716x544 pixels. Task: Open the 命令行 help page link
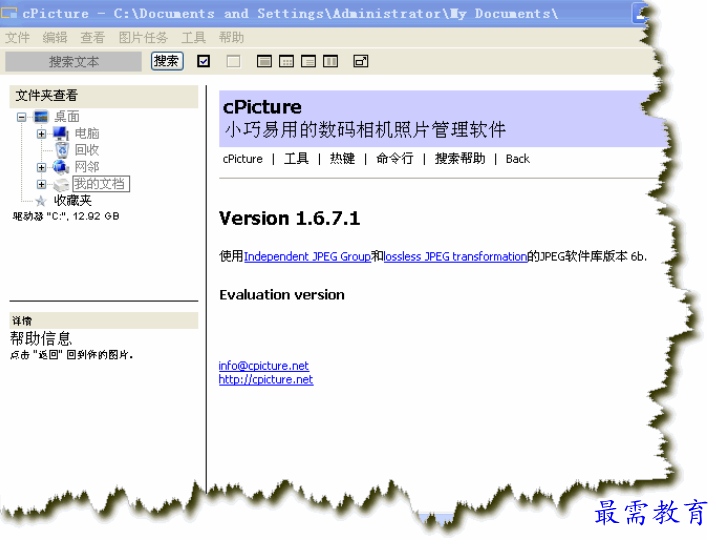coord(395,158)
